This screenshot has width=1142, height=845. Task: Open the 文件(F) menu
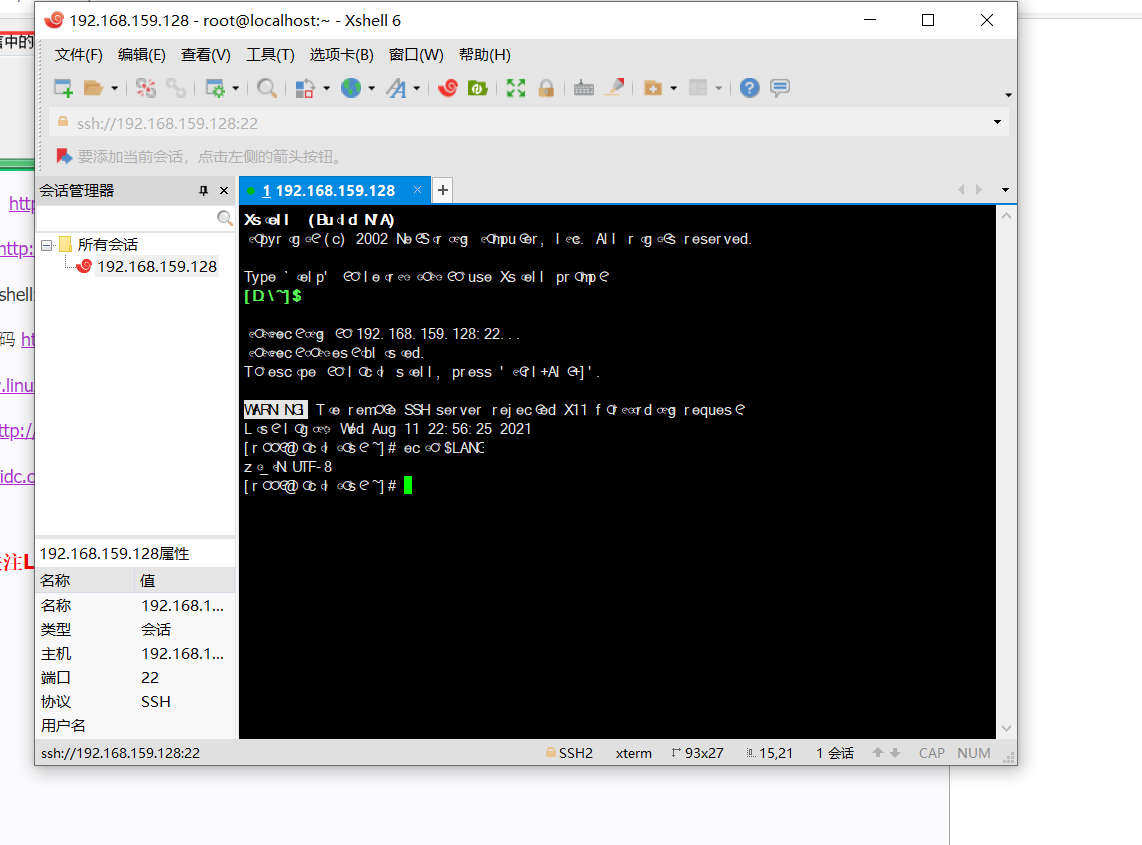79,55
